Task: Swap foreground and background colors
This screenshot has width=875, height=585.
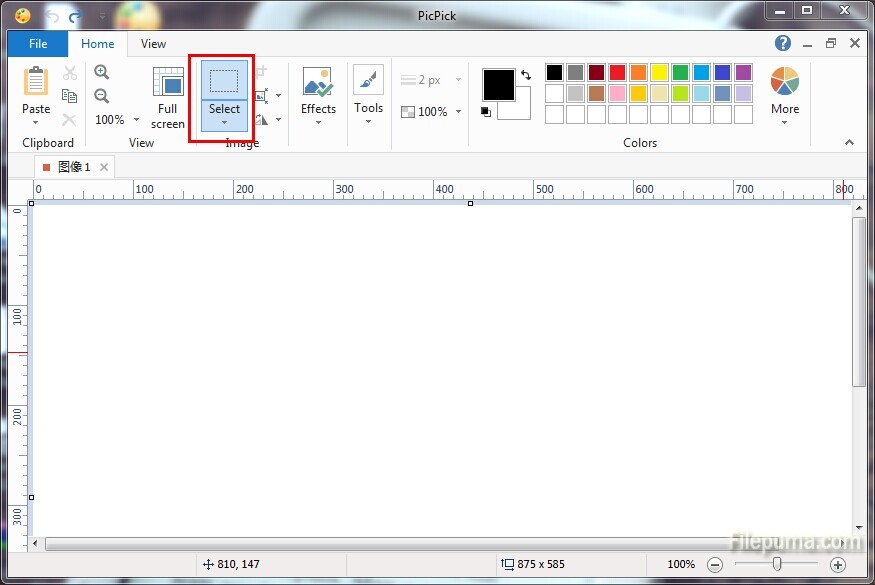Action: tap(526, 75)
